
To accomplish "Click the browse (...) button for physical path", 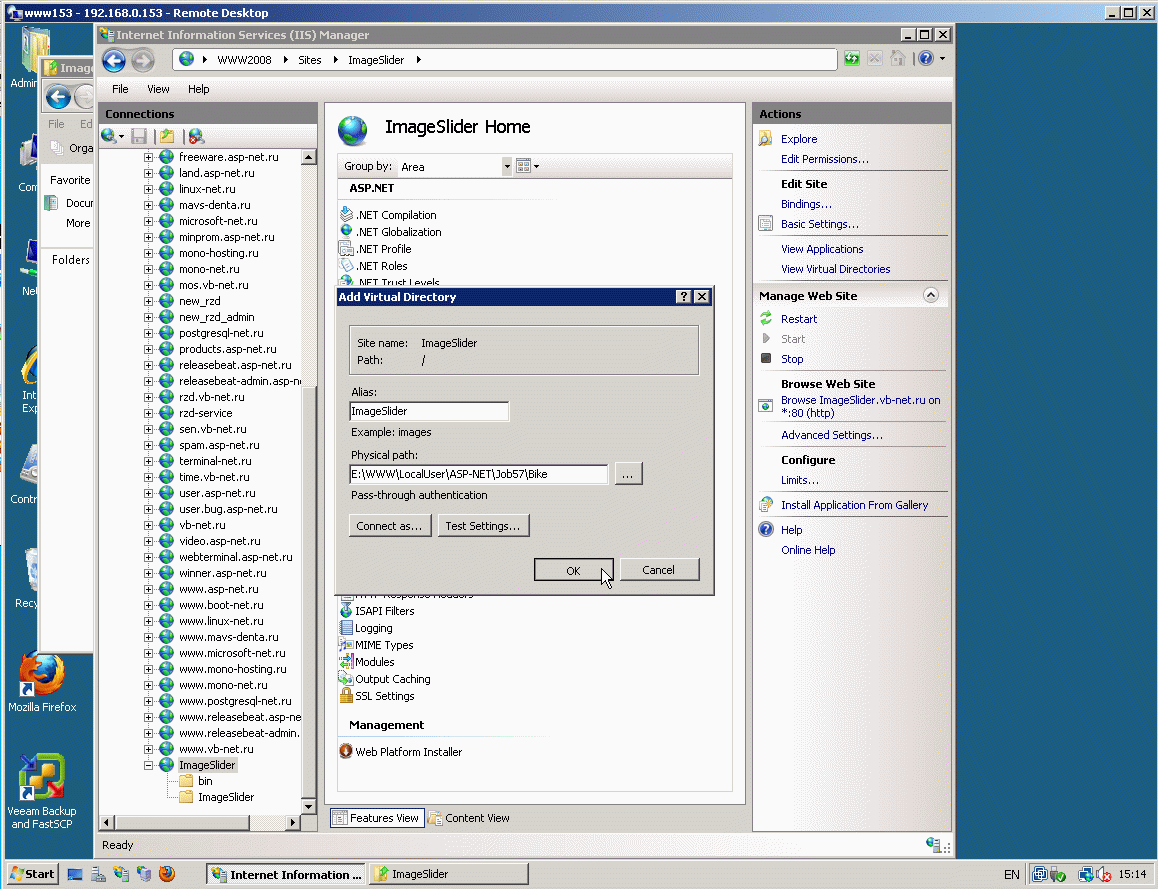I will click(628, 473).
